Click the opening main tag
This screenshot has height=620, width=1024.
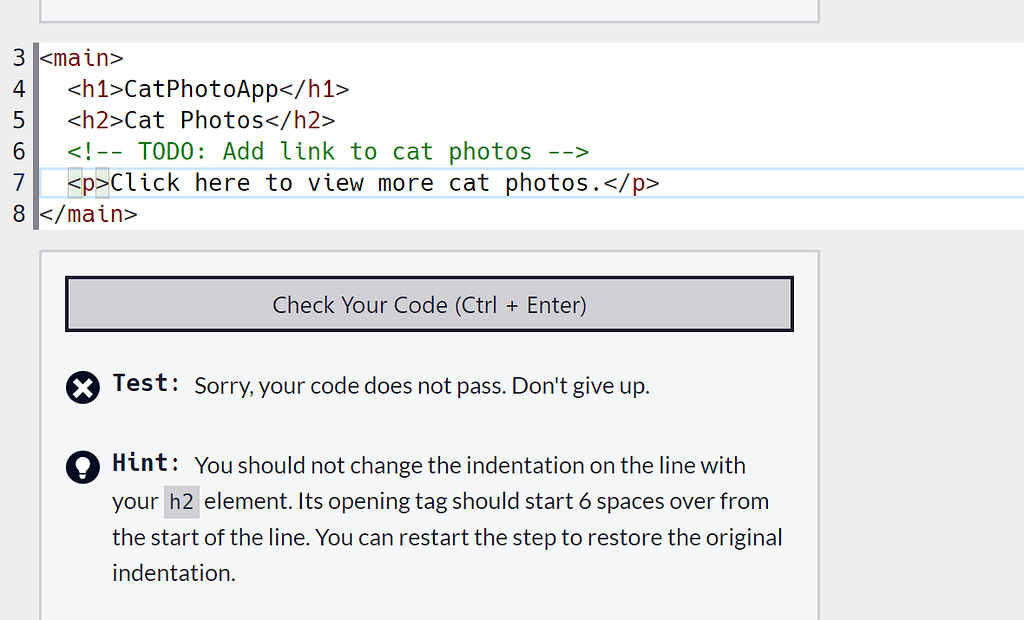point(81,58)
